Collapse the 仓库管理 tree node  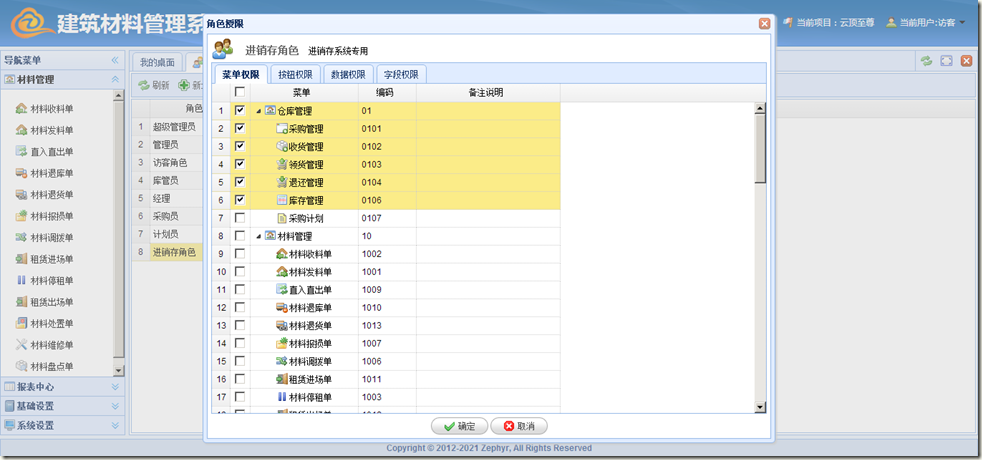click(x=259, y=111)
